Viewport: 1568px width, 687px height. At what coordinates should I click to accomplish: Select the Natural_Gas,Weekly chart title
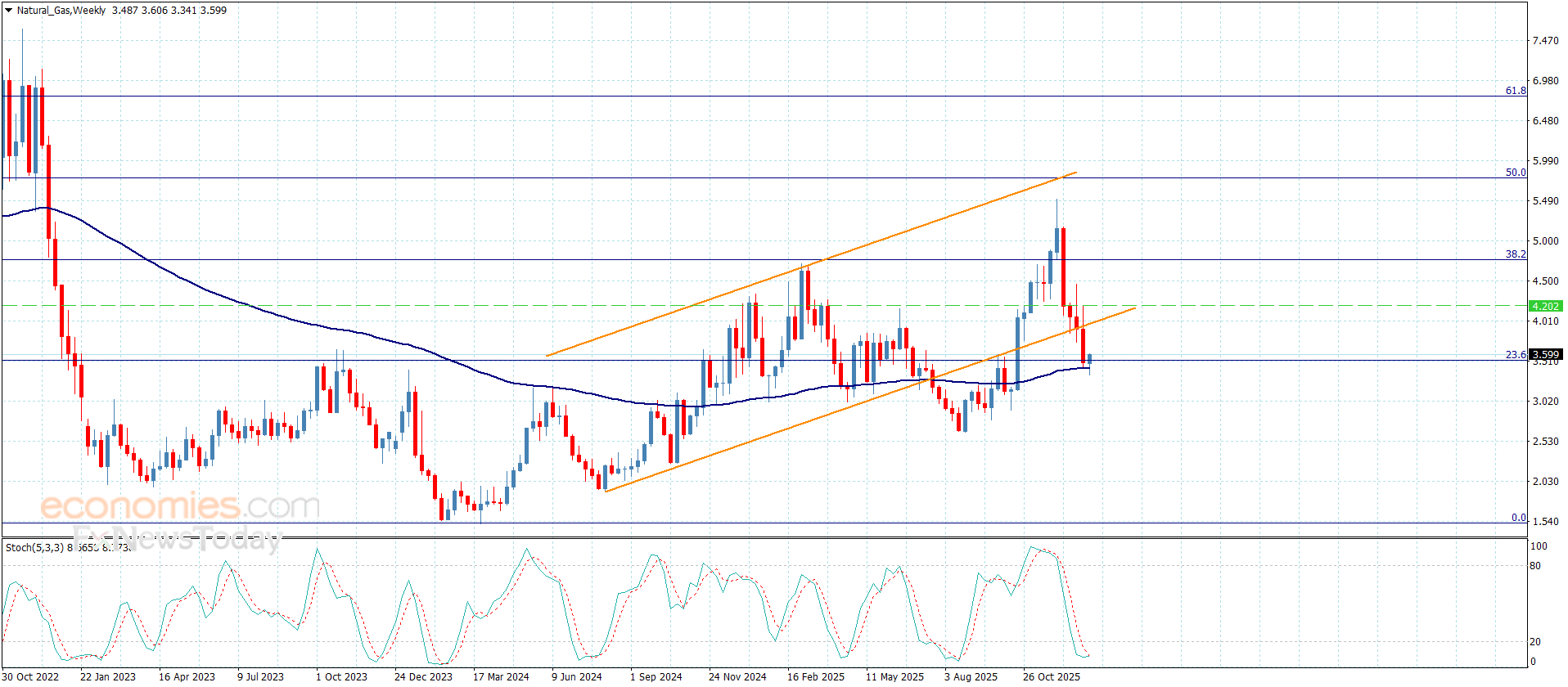[x=61, y=11]
